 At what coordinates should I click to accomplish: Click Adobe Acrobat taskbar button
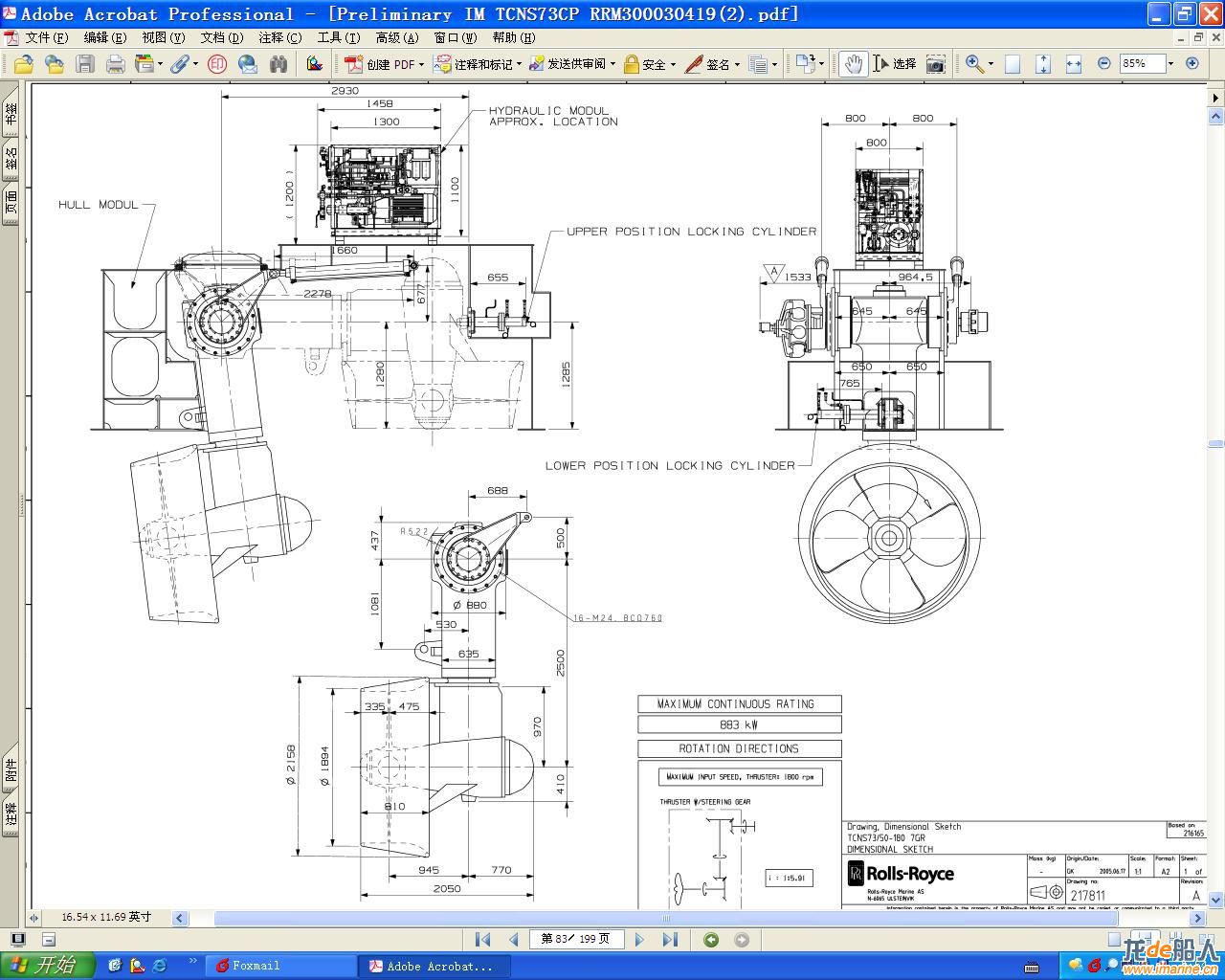434,966
